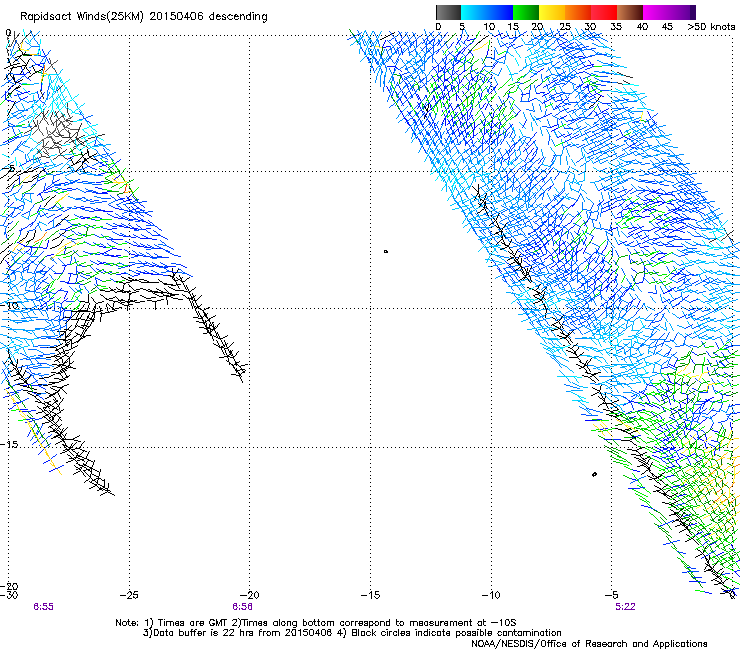Image resolution: width=740 pixels, height=650 pixels.
Task: Click the longitude label '-5' on bottom axis
Action: tap(611, 595)
